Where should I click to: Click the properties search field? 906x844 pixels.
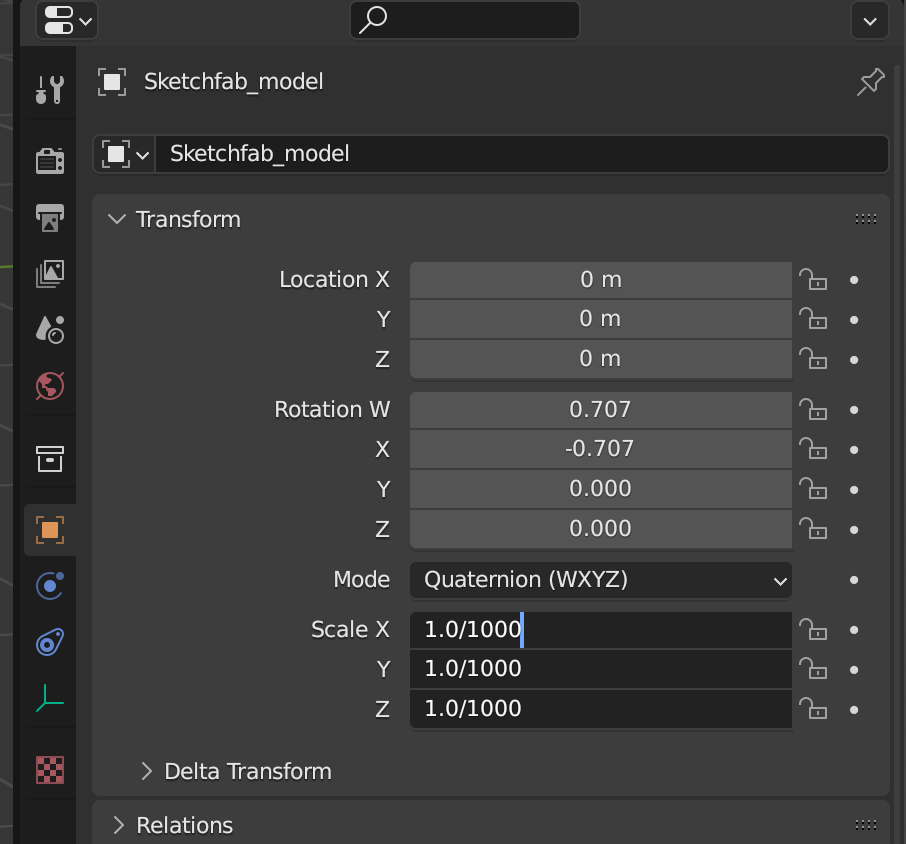pyautogui.click(x=464, y=20)
